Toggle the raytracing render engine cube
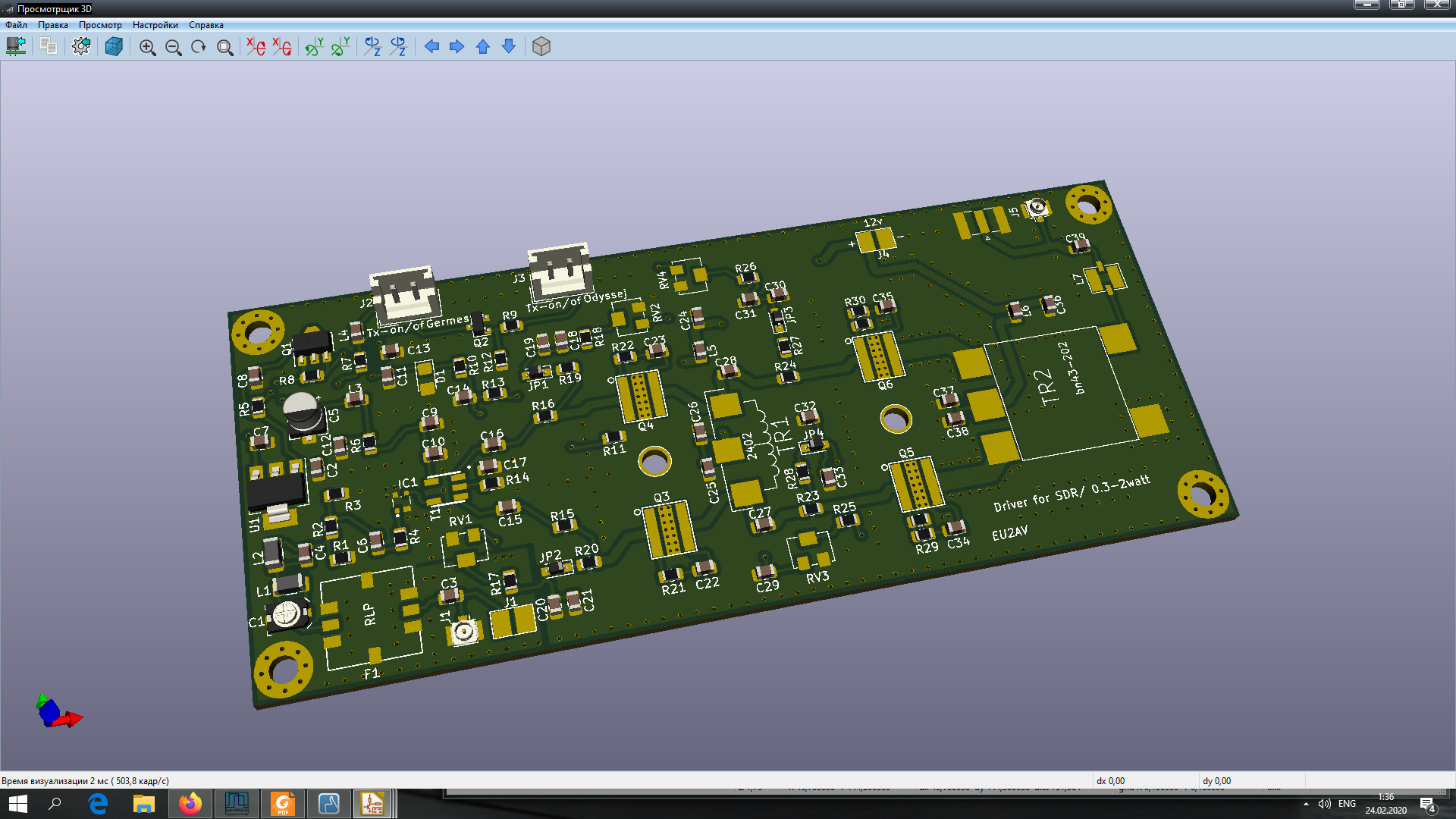This screenshot has width=1456, height=819. click(x=114, y=46)
